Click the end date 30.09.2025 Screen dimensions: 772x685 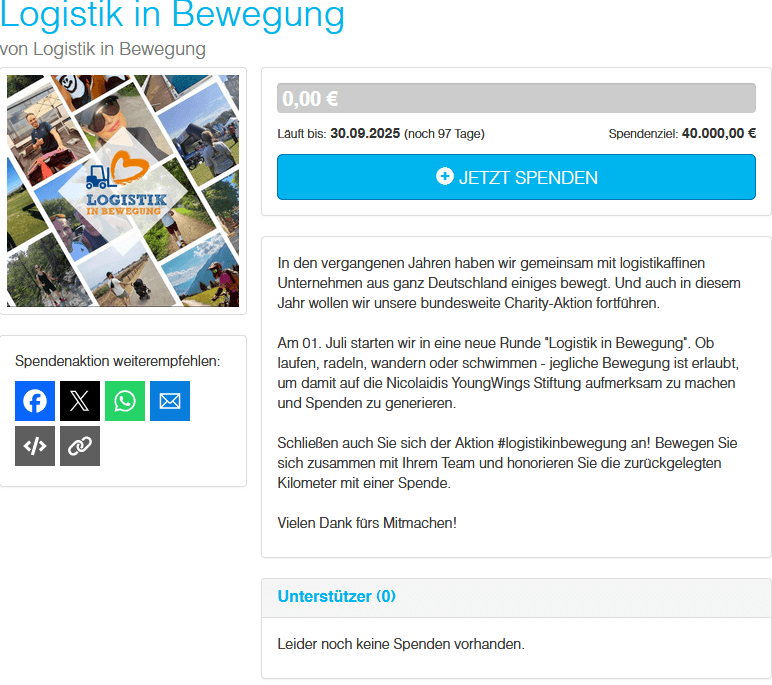[x=364, y=134]
